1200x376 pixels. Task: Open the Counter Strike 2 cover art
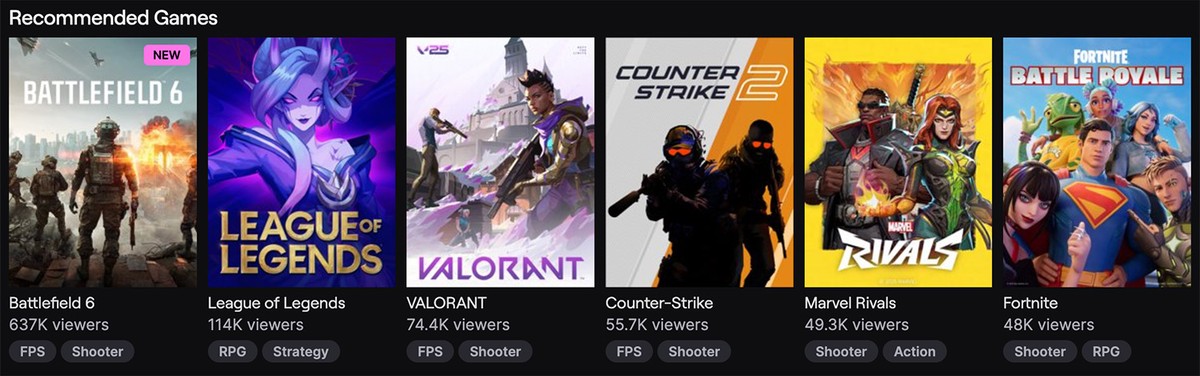(699, 162)
